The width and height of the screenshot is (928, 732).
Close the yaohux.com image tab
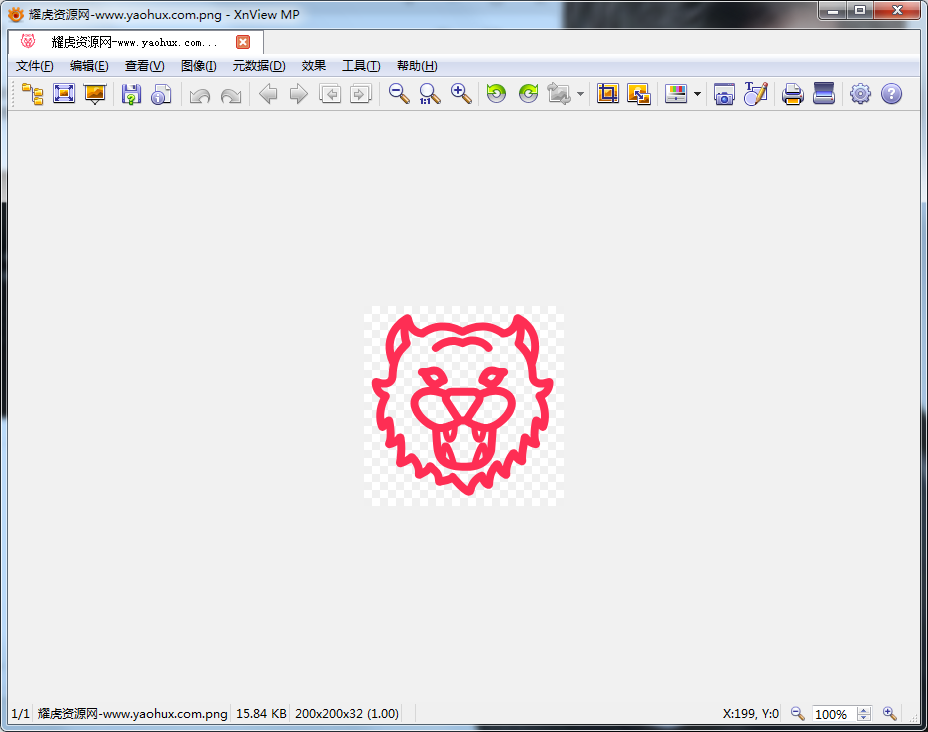(x=243, y=42)
